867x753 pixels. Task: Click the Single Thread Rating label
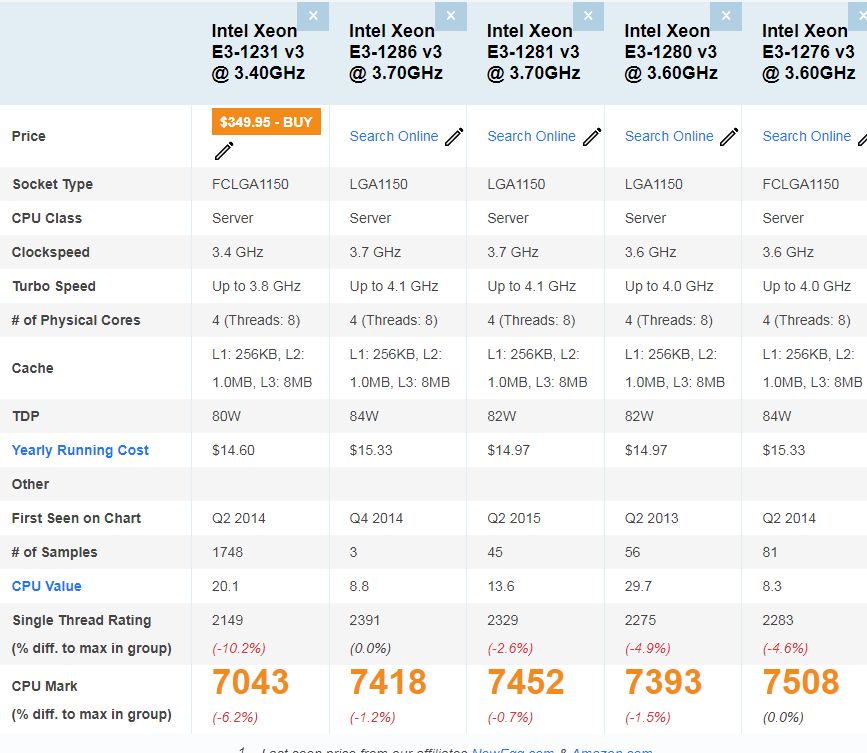pos(81,620)
